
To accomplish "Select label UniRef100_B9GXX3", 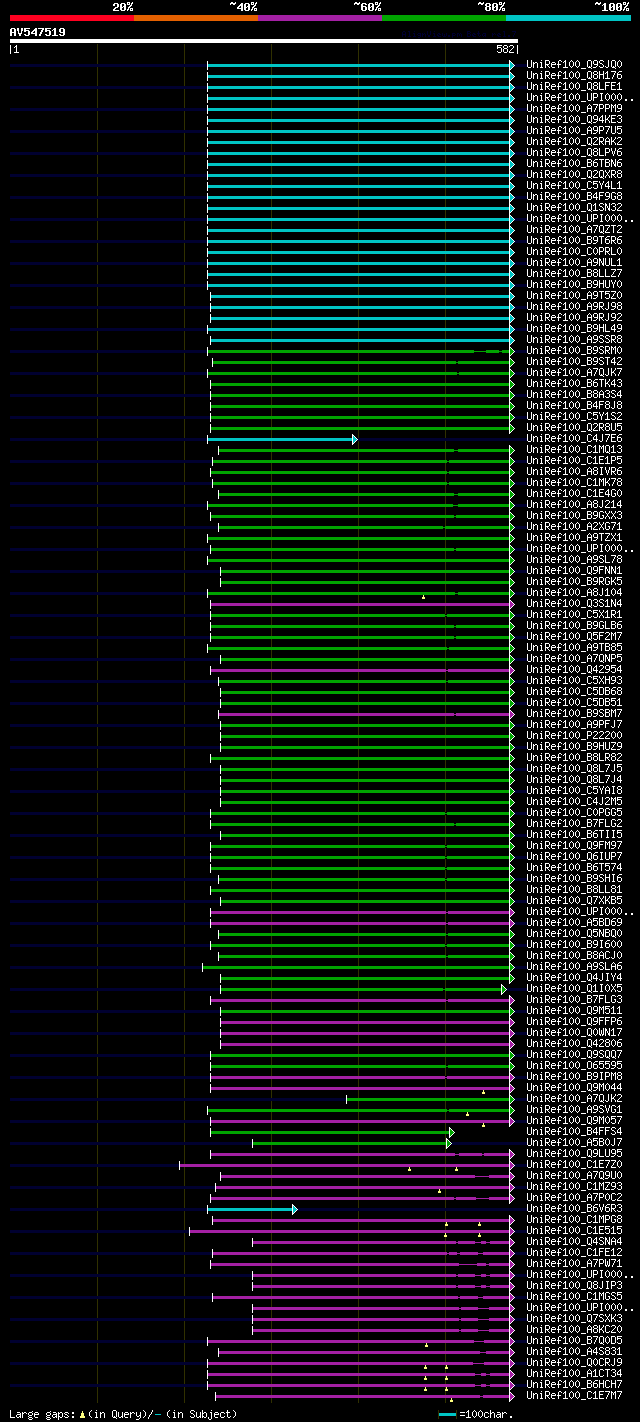I will coord(574,515).
